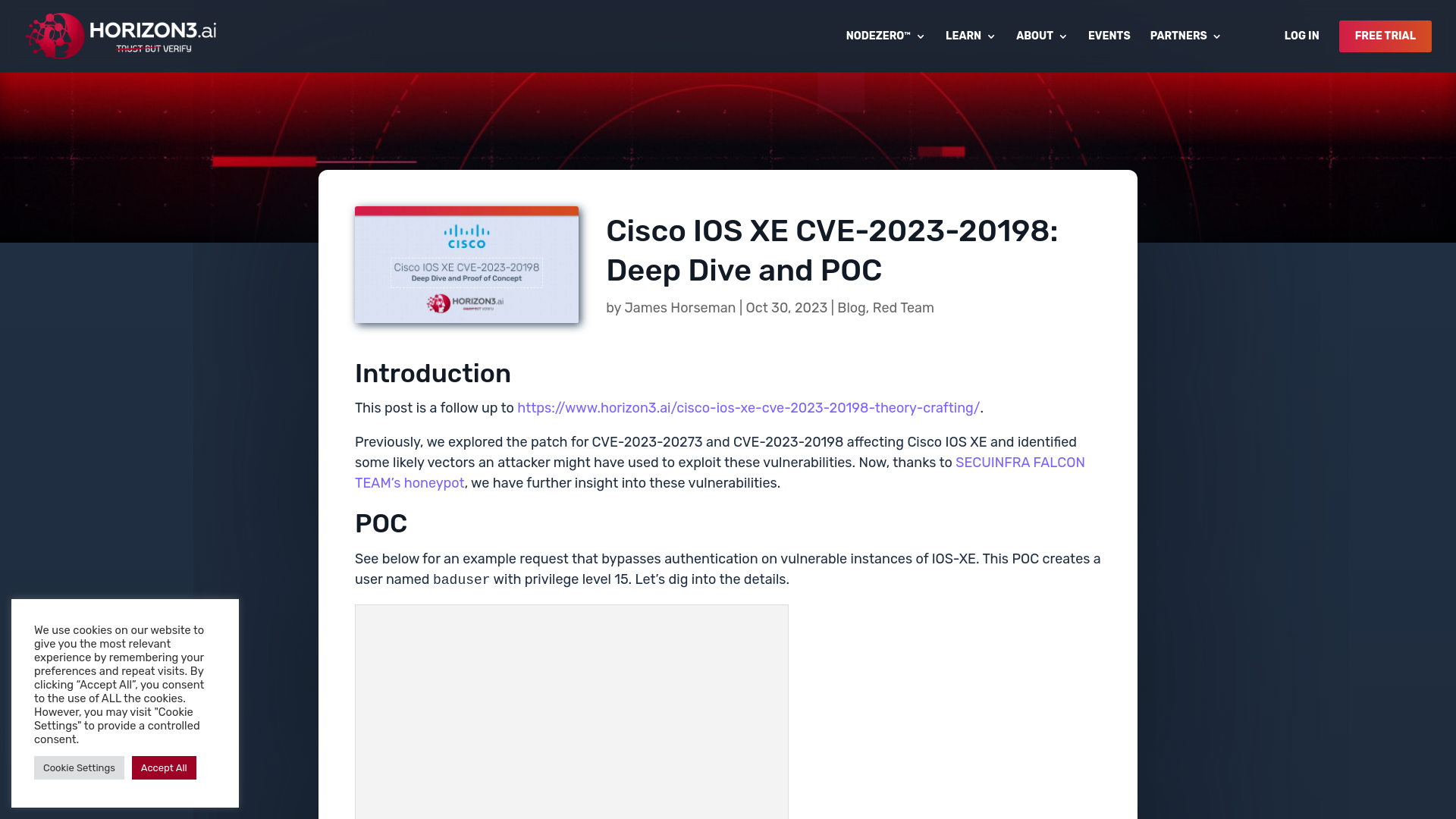The height and width of the screenshot is (819, 1456).
Task: Click the cookie settings toggle option
Action: point(79,768)
